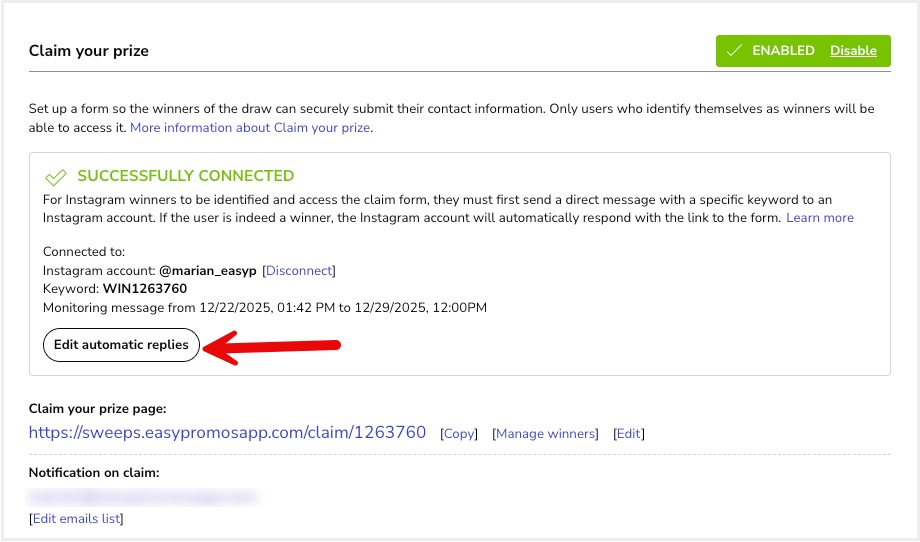Click the green ENABLED status label
Viewport: 920px width, 542px height.
tap(783, 51)
